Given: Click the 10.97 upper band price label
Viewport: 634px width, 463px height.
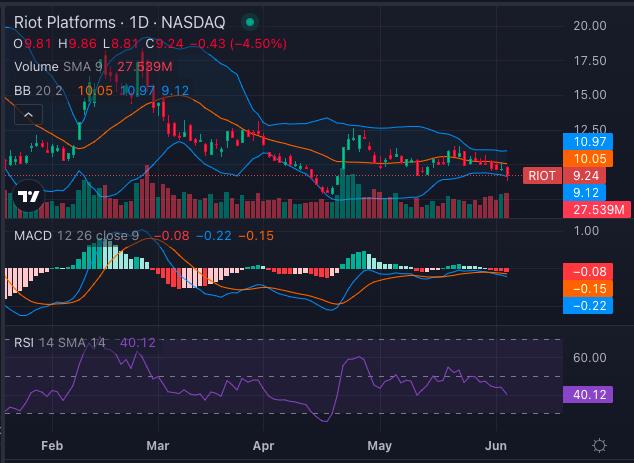Looking at the screenshot, I should [x=588, y=142].
